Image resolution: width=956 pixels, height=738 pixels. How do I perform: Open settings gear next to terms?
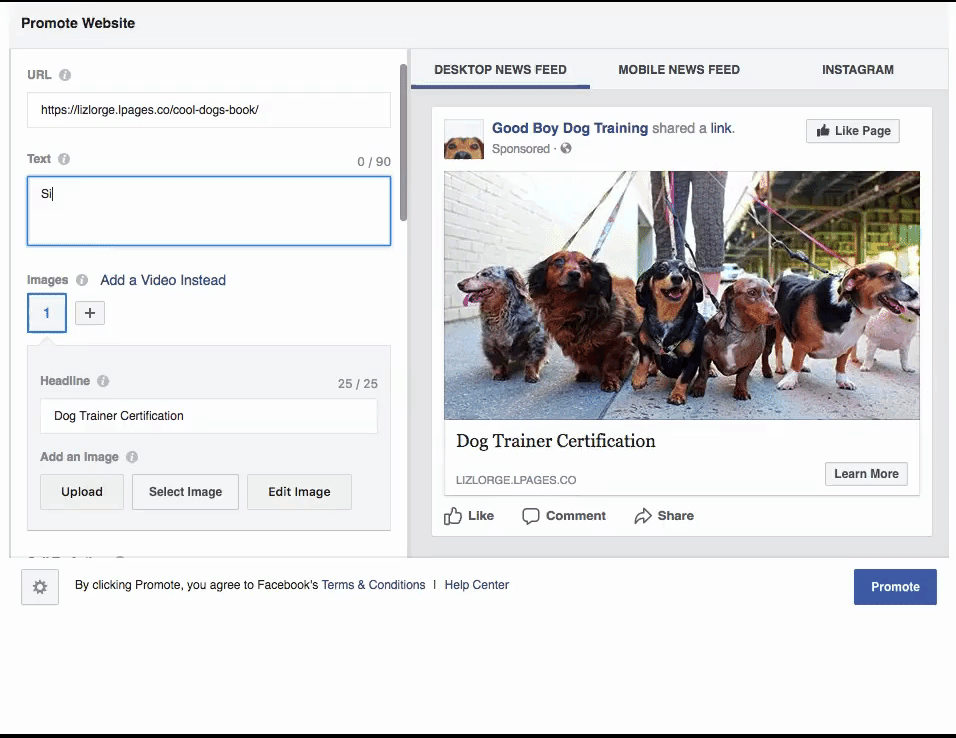40,587
